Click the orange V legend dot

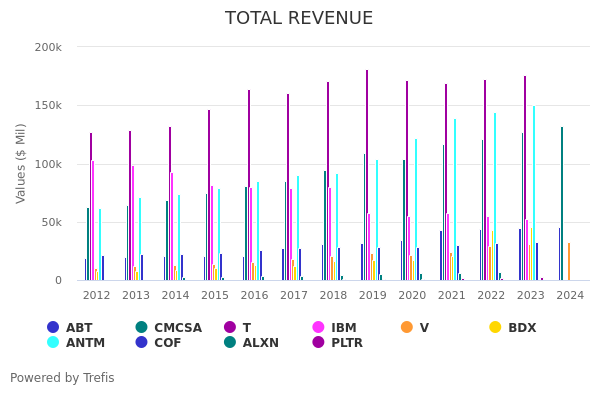(x=407, y=328)
